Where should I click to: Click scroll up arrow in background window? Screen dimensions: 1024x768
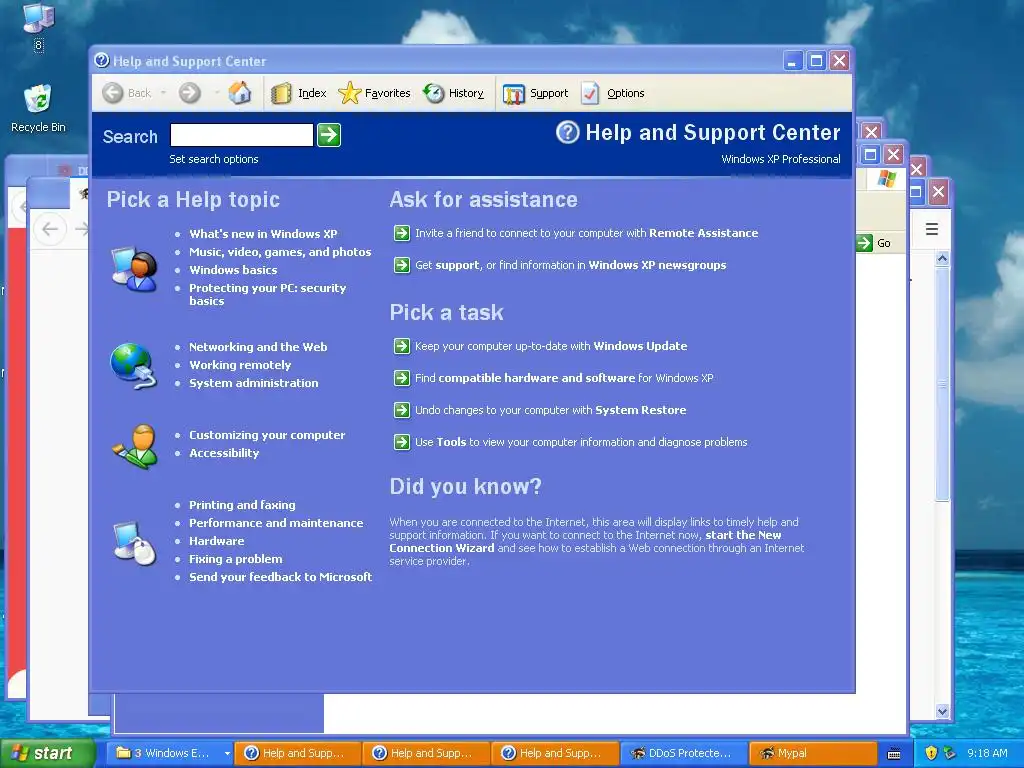[942, 259]
